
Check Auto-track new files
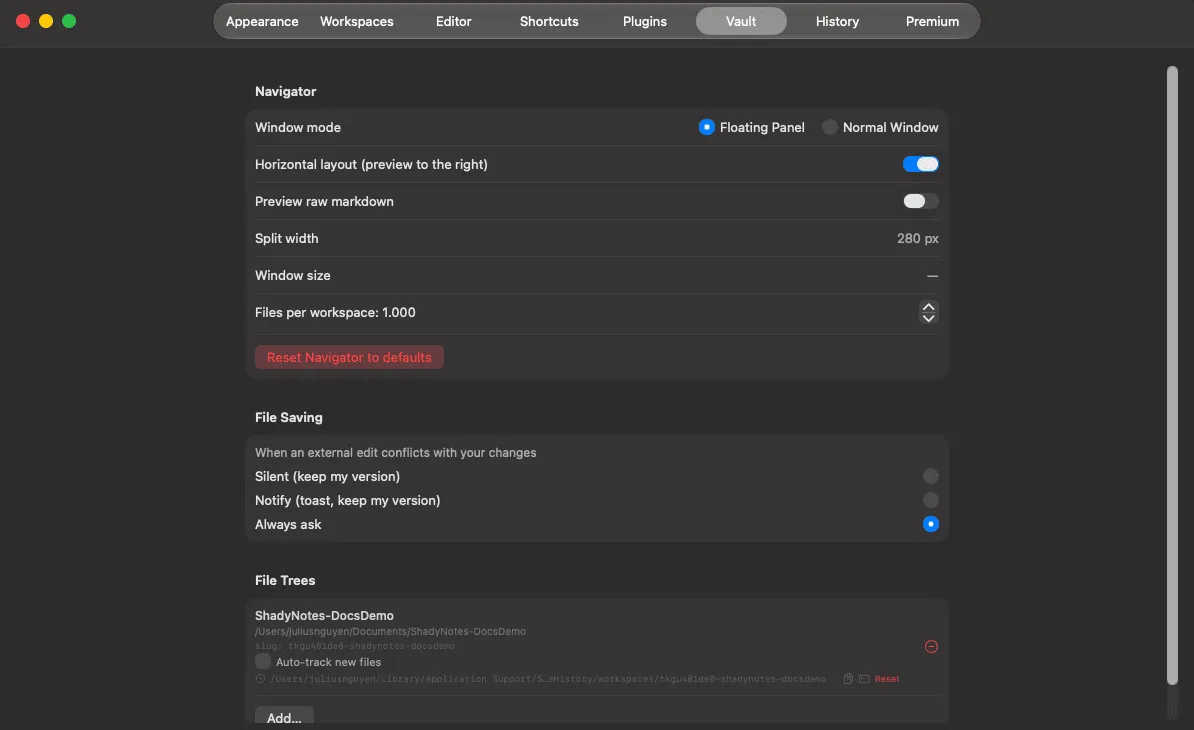[263, 661]
